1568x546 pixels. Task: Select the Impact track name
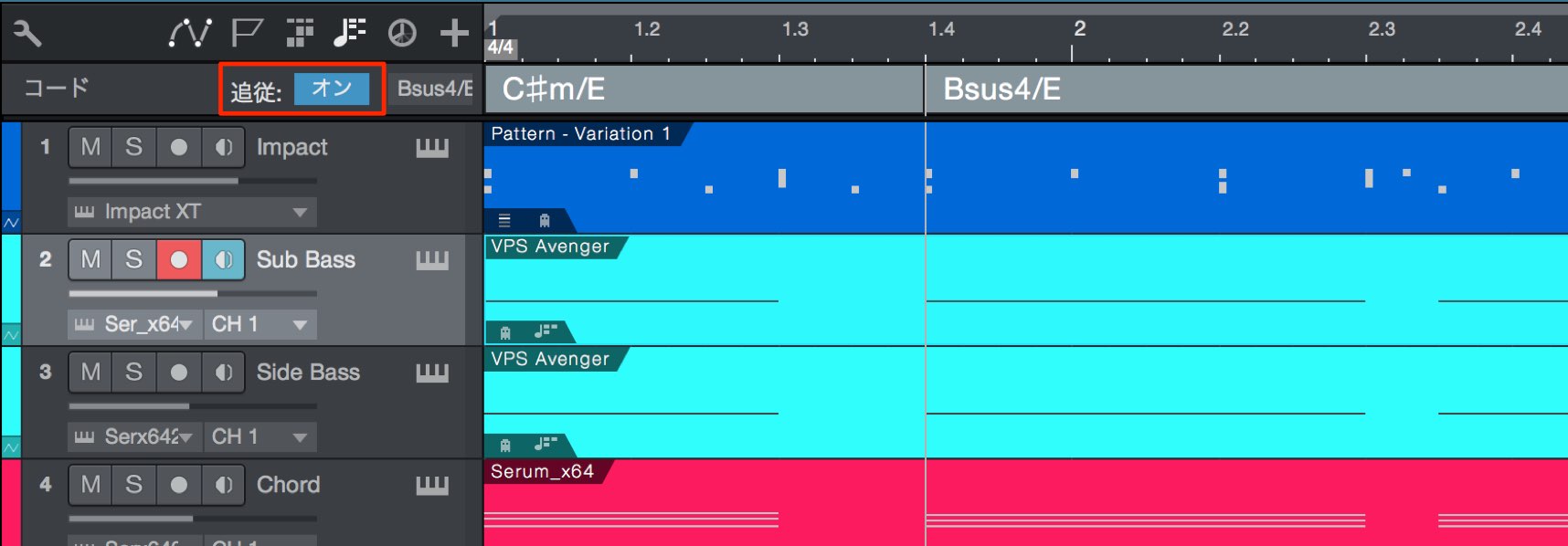[291, 147]
